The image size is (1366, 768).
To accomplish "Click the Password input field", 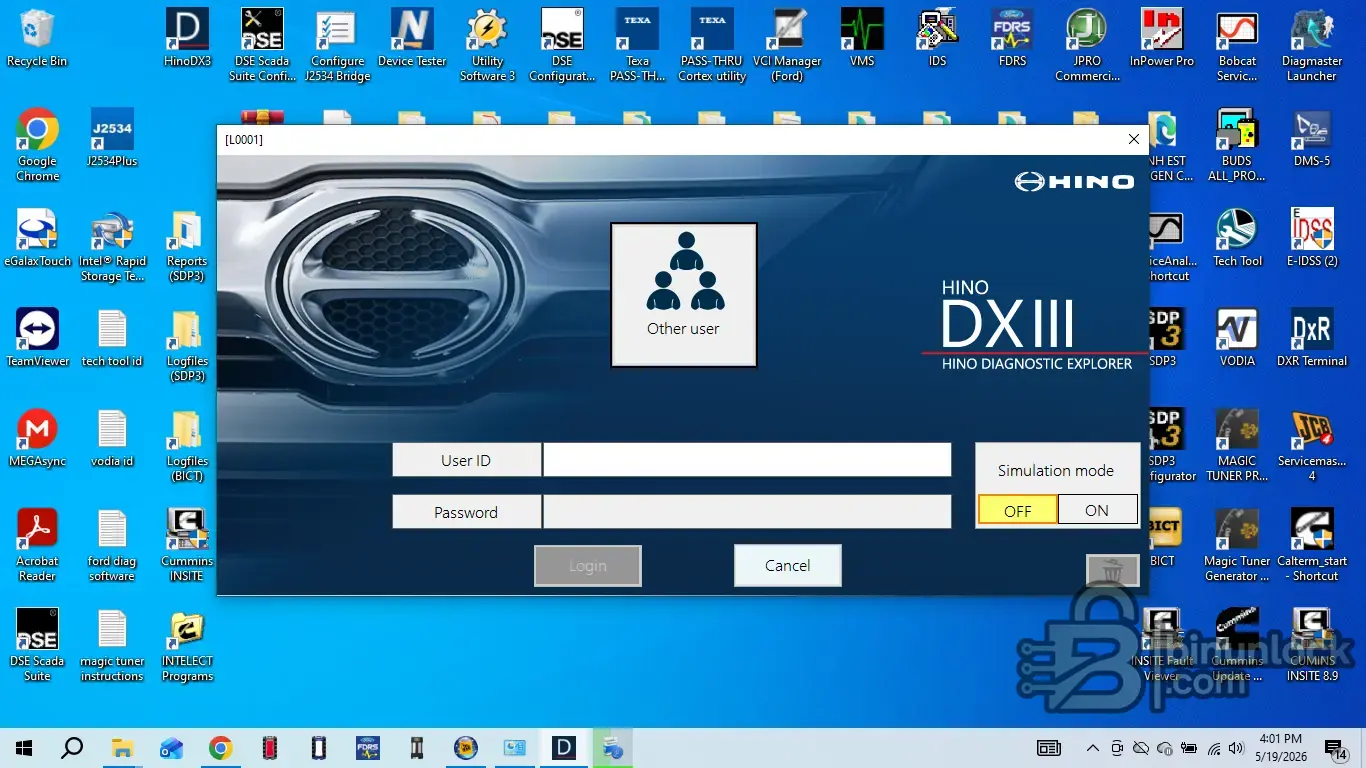I will pos(747,512).
